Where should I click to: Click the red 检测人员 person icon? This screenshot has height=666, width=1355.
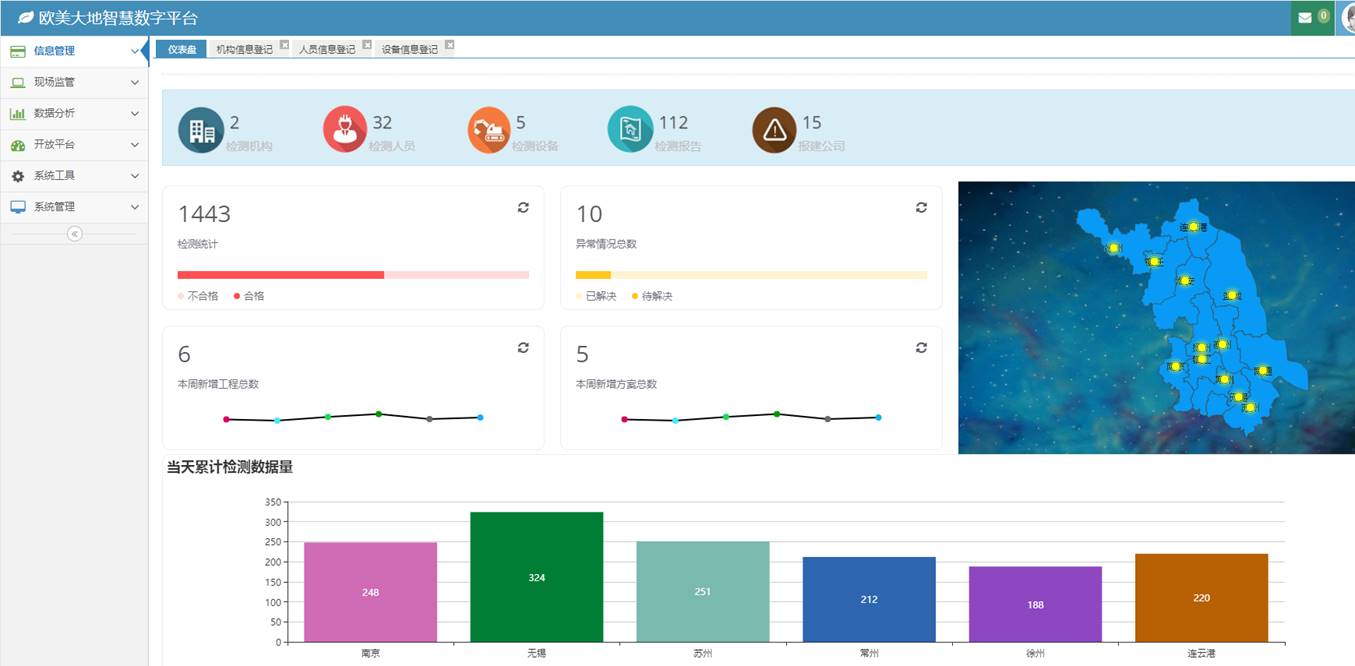(x=345, y=130)
